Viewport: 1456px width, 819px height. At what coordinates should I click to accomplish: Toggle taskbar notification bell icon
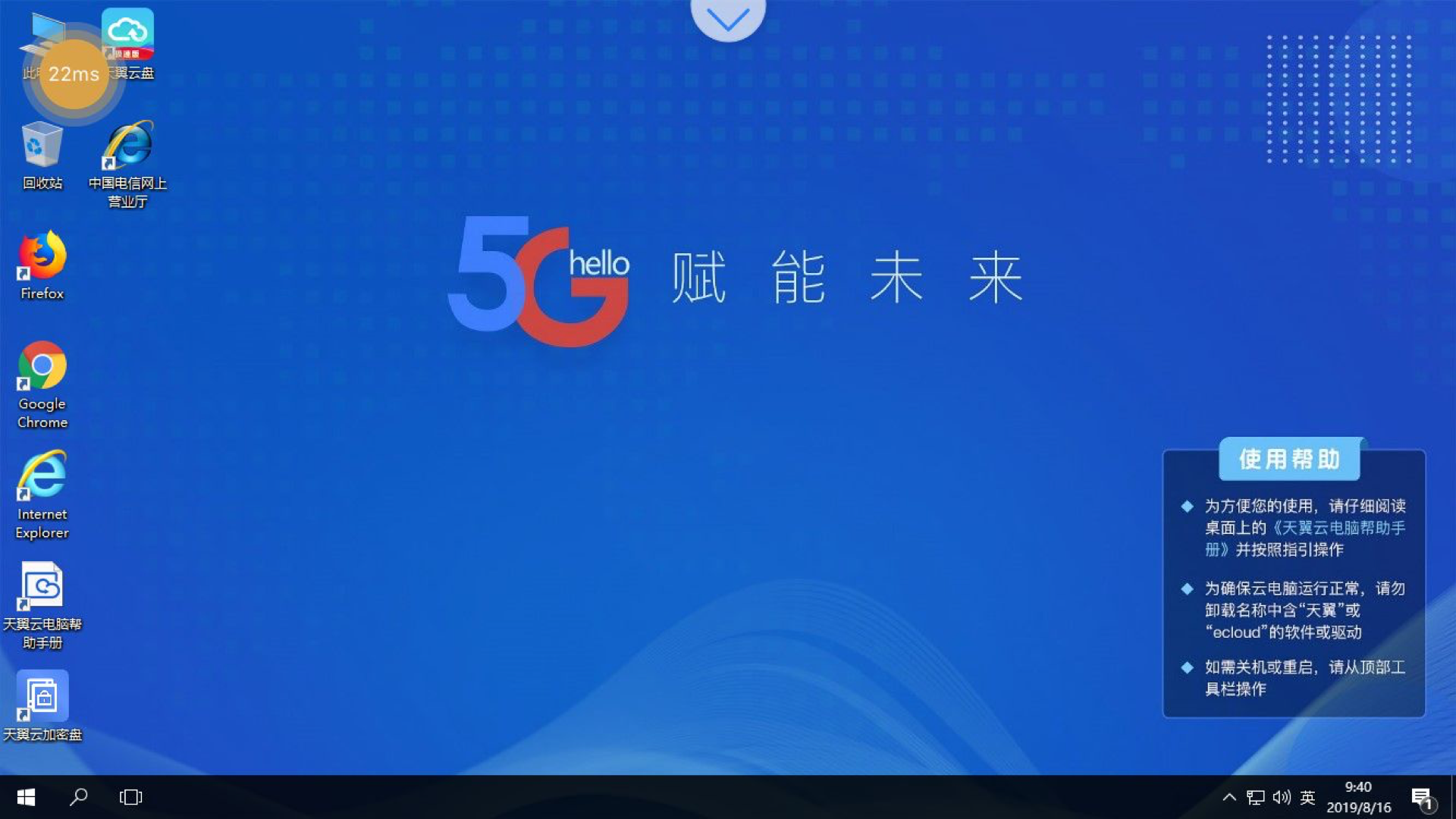1421,797
